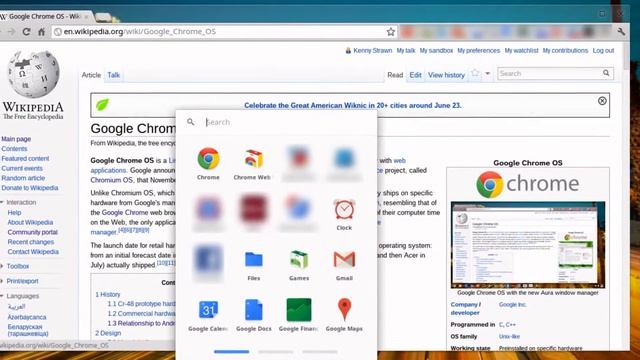Launch the Google Maps app
The height and width of the screenshot is (360, 640).
(x=344, y=315)
